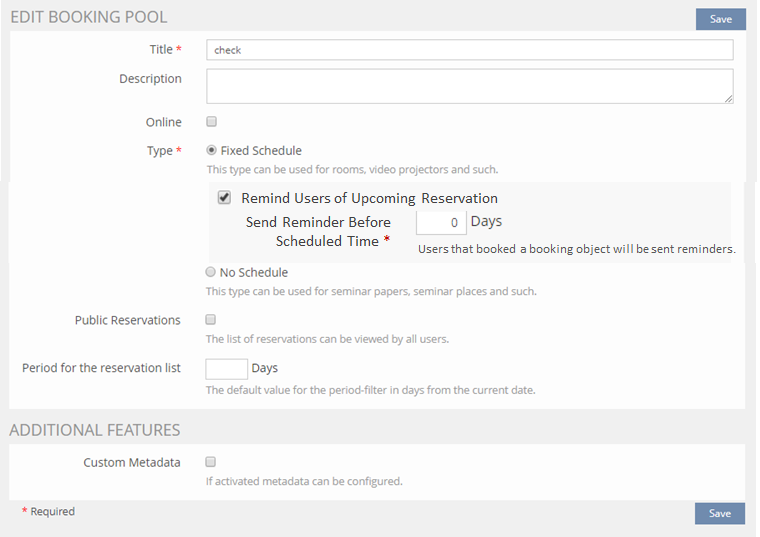Select the Fixed Schedule radio button
The image size is (760, 537).
tap(211, 151)
